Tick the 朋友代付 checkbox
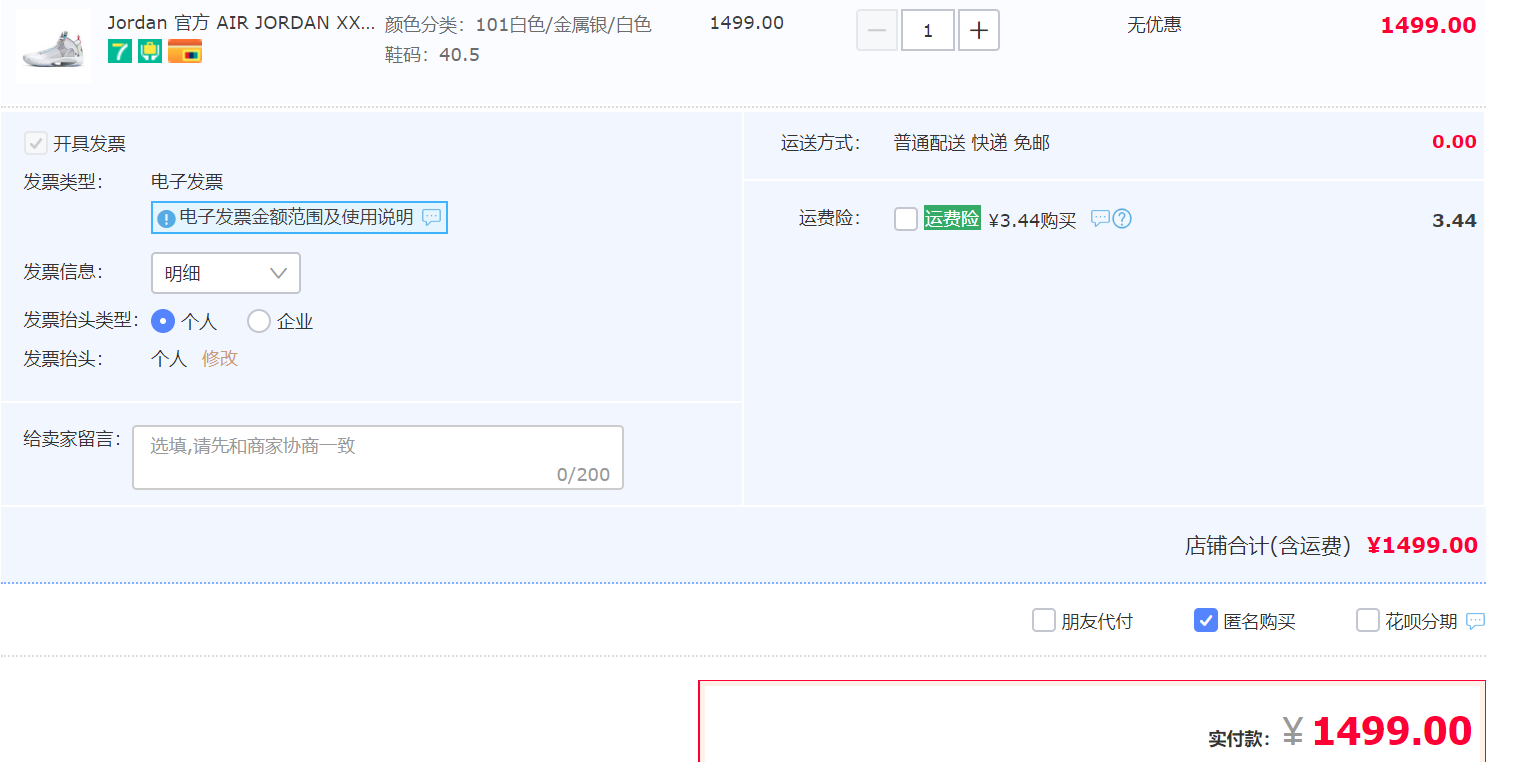The height and width of the screenshot is (762, 1536). click(x=1044, y=621)
